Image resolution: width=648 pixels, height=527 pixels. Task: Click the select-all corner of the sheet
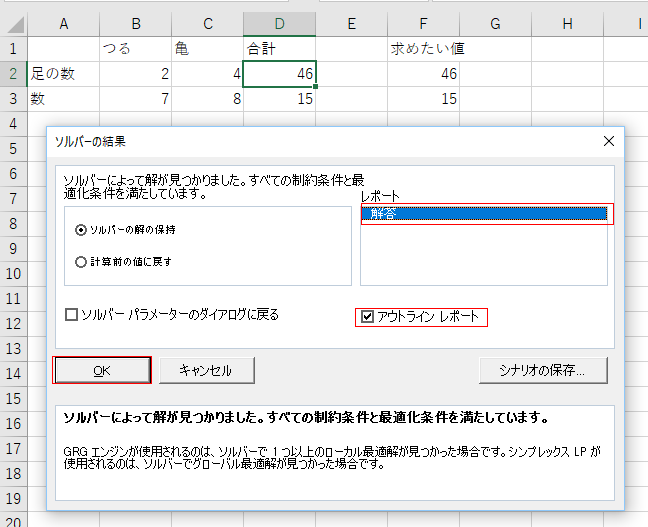(x=13, y=23)
